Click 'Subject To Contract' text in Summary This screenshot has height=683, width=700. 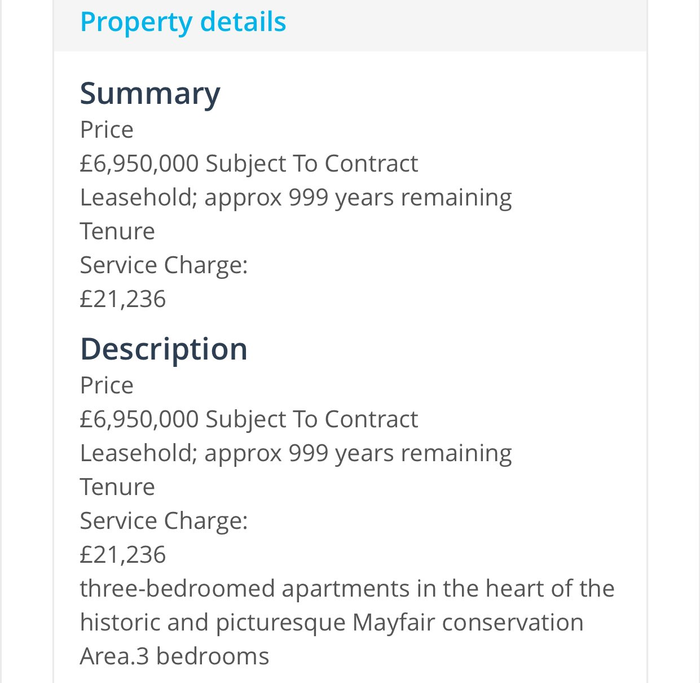pos(312,163)
